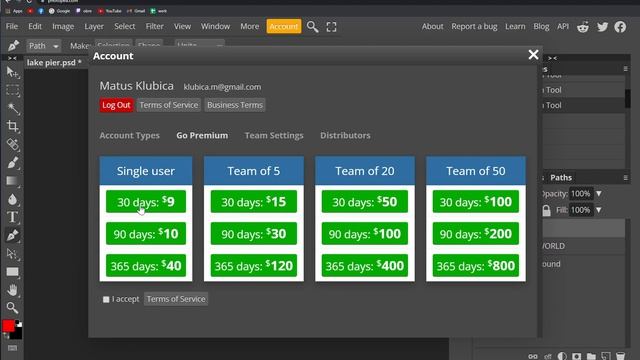The image size is (640, 360).
Task: Open the Layer menu
Action: [94, 26]
